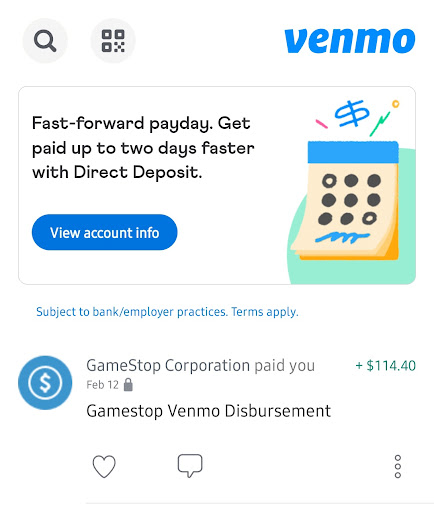Open the search magnifier icon
The image size is (434, 512).
click(45, 41)
